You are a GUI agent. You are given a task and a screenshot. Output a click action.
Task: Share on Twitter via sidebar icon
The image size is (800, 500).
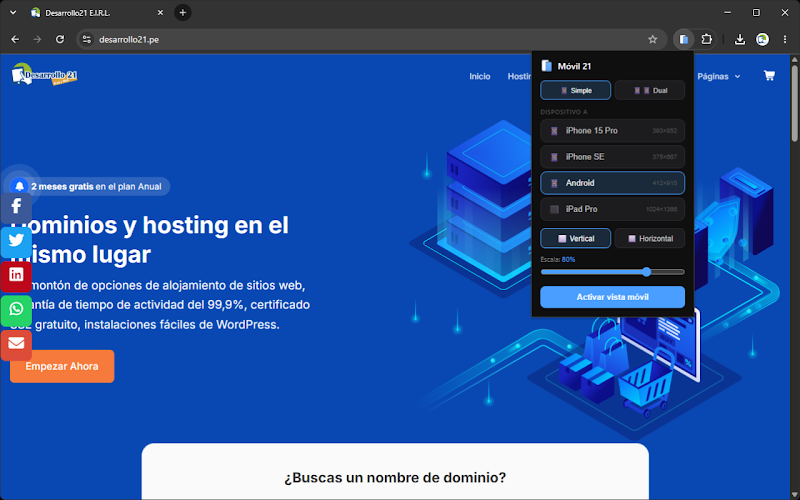pos(16,241)
